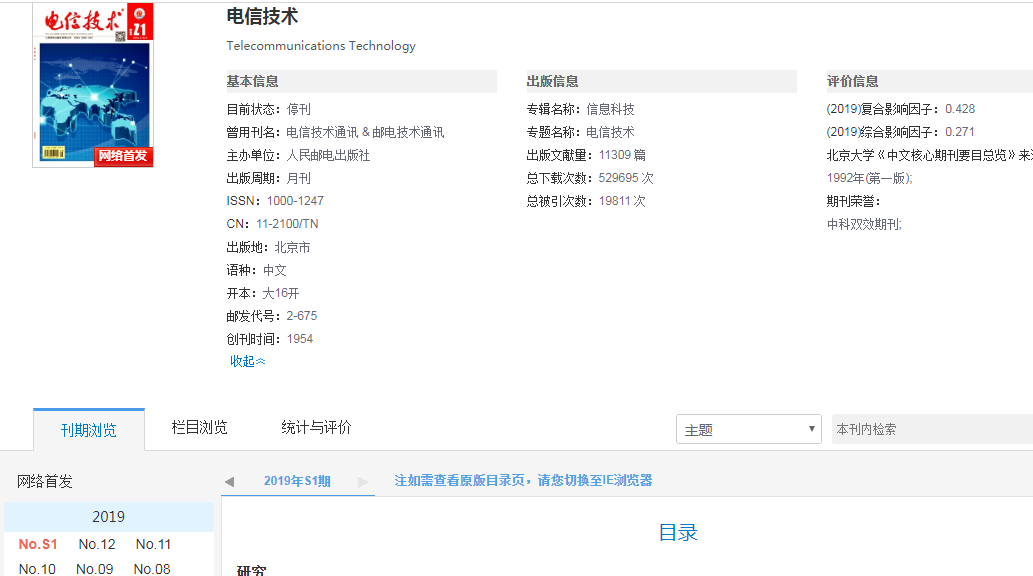Click the 总下载次数 value 529695 次
The image size is (1033, 576).
(x=626, y=179)
